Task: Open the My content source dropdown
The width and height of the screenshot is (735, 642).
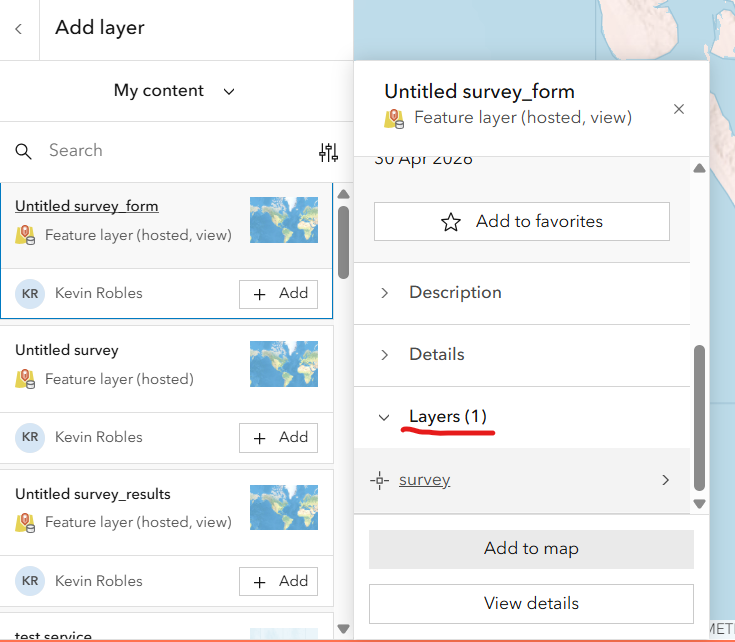Action: pos(174,90)
